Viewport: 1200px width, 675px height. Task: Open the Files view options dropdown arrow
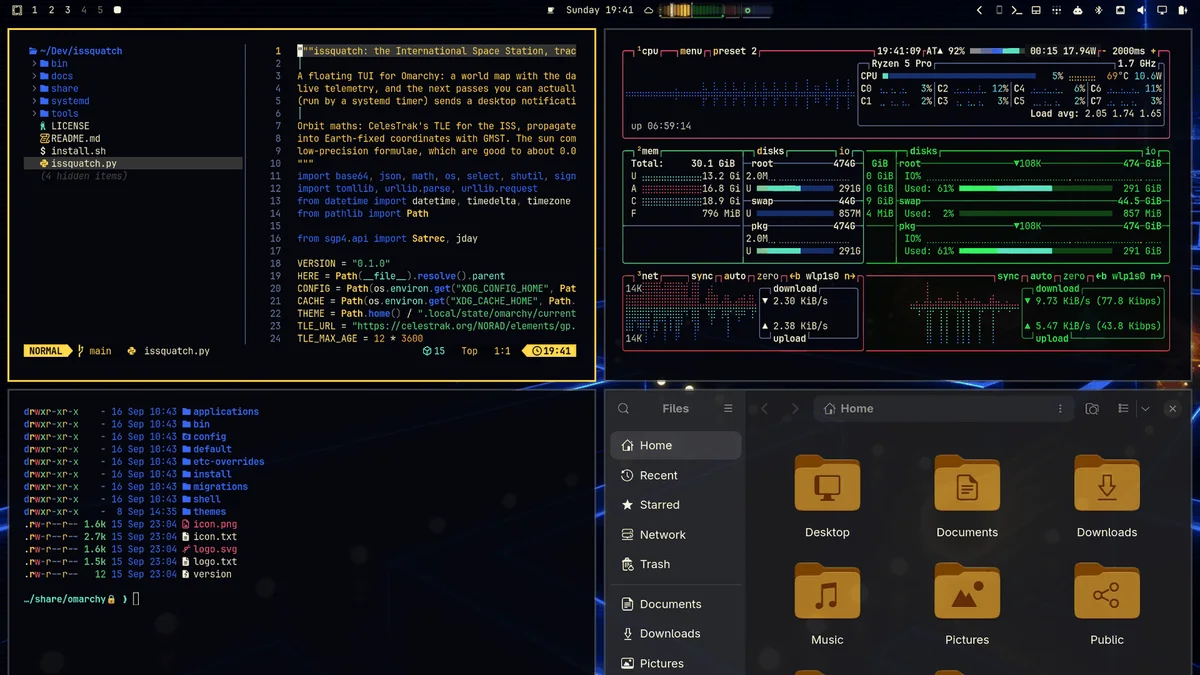(1145, 408)
